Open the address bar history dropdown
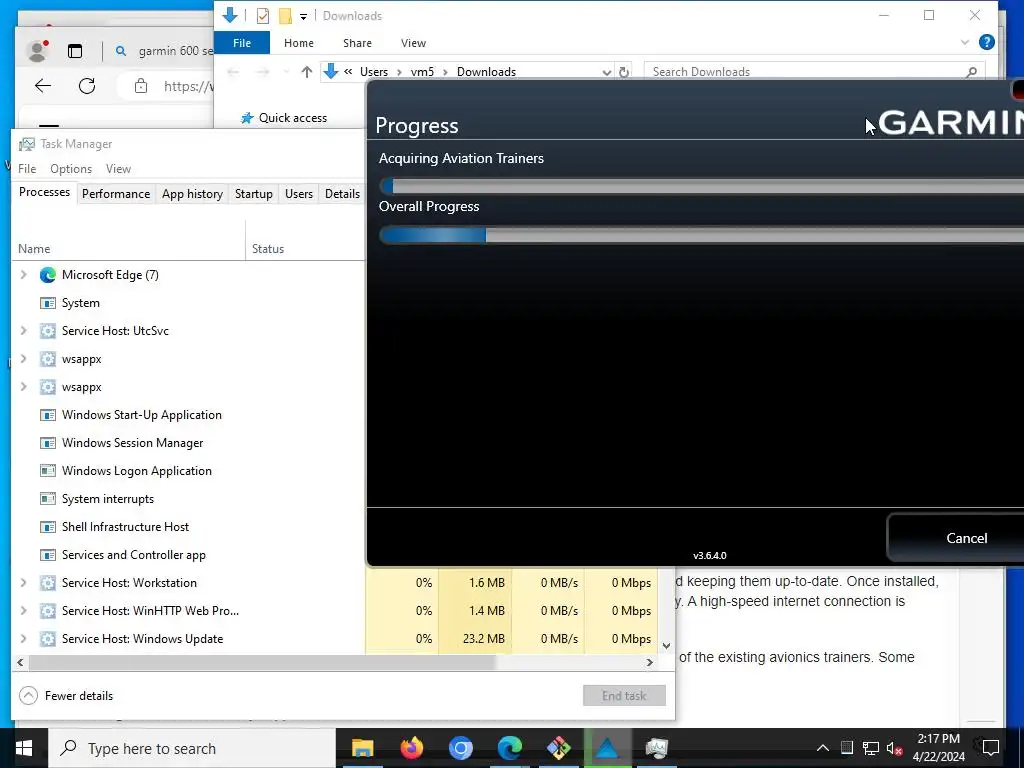Image resolution: width=1024 pixels, height=768 pixels. [607, 72]
